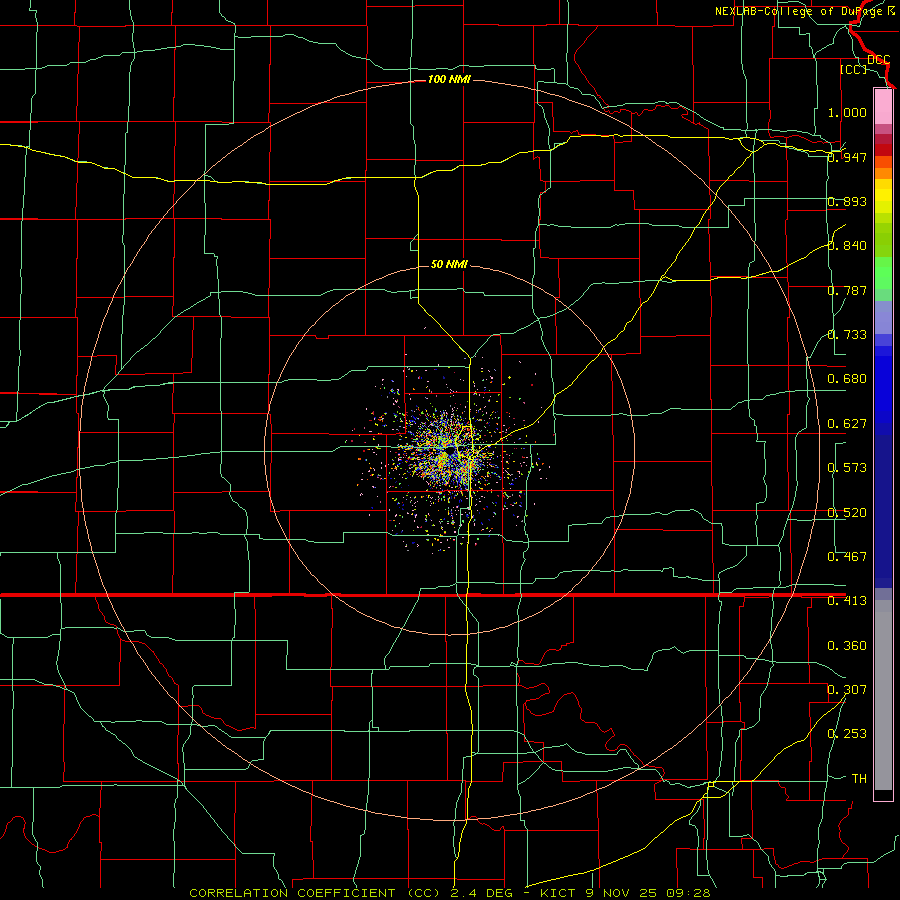The image size is (900, 900).
Task: Pick the bright green segment of the color bar
Action: [883, 273]
